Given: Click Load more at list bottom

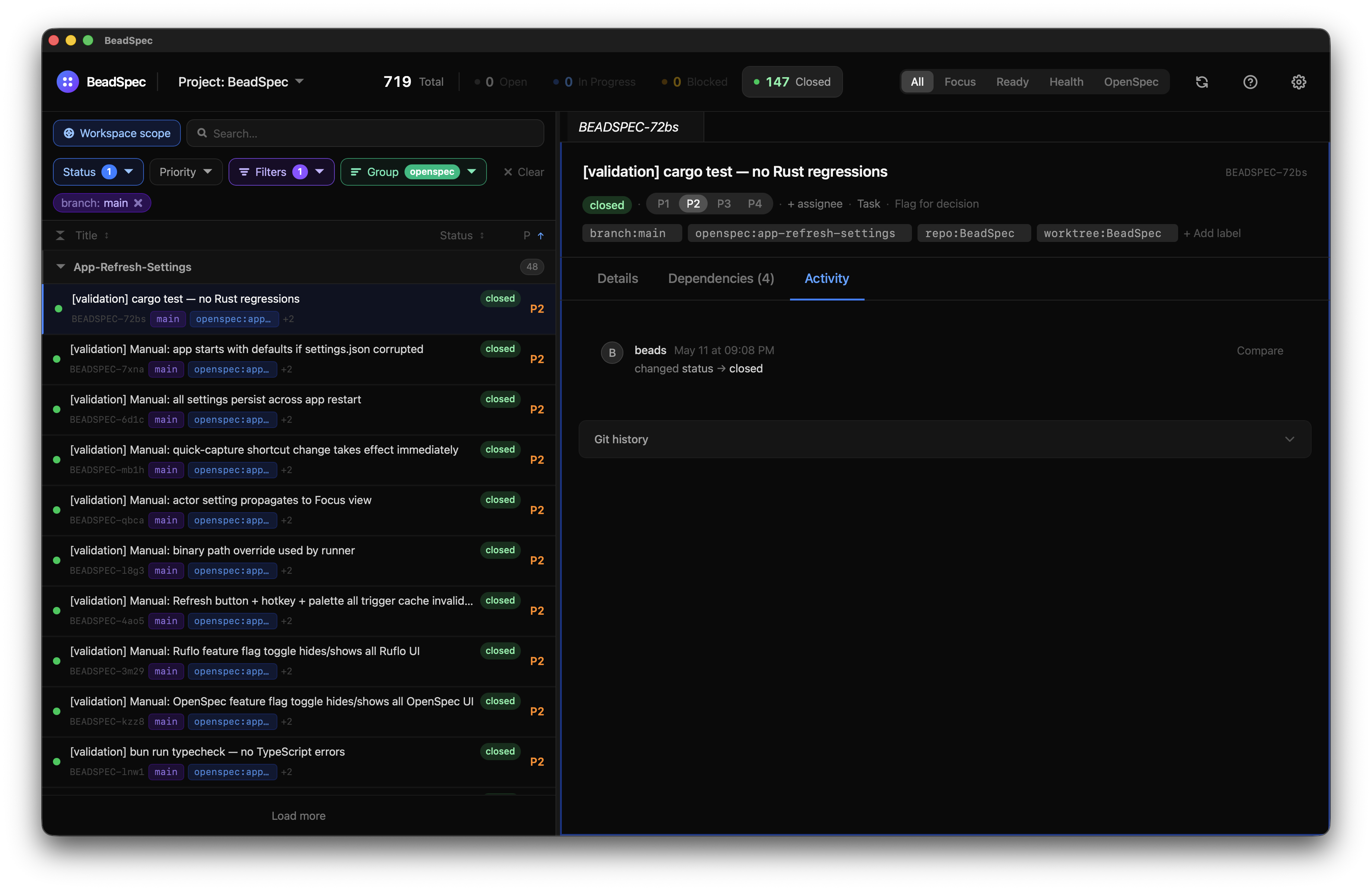Looking at the screenshot, I should coord(299,815).
